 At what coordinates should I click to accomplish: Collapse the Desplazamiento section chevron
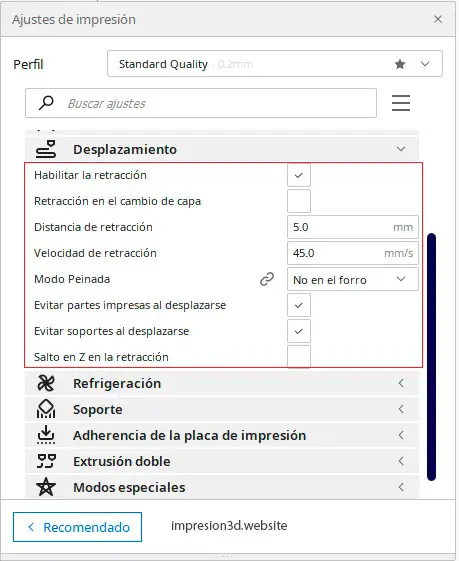(x=401, y=149)
